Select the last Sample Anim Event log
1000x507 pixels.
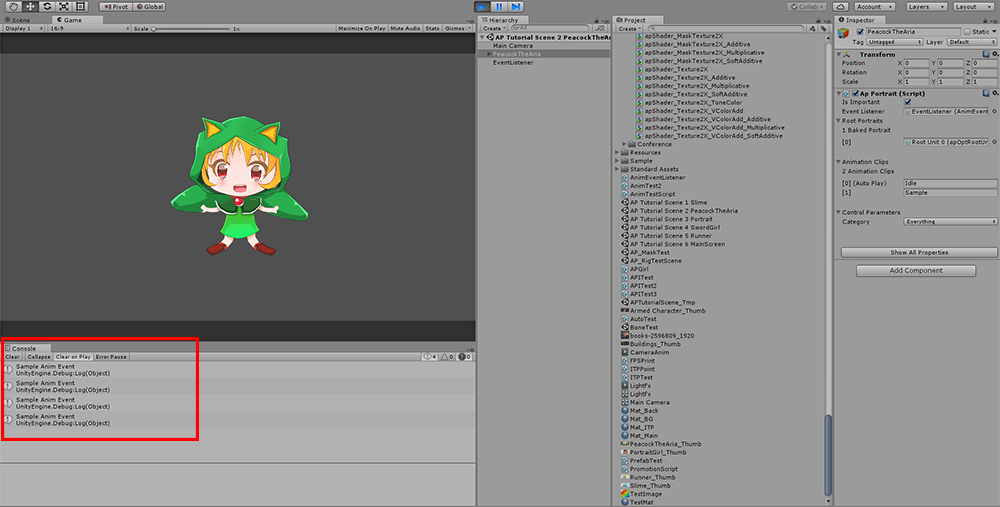(x=237, y=420)
